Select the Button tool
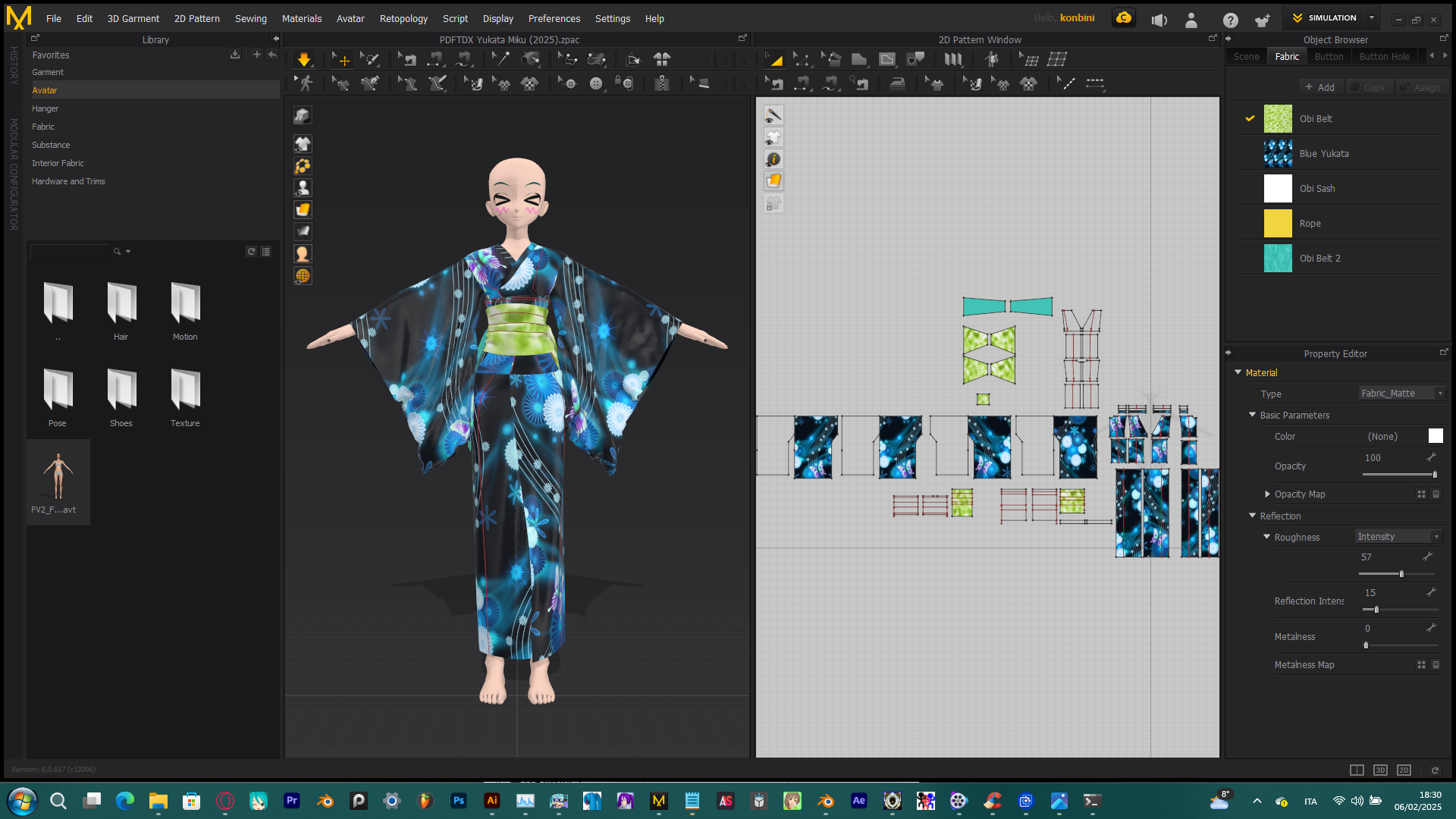The image size is (1456, 819). 597,83
